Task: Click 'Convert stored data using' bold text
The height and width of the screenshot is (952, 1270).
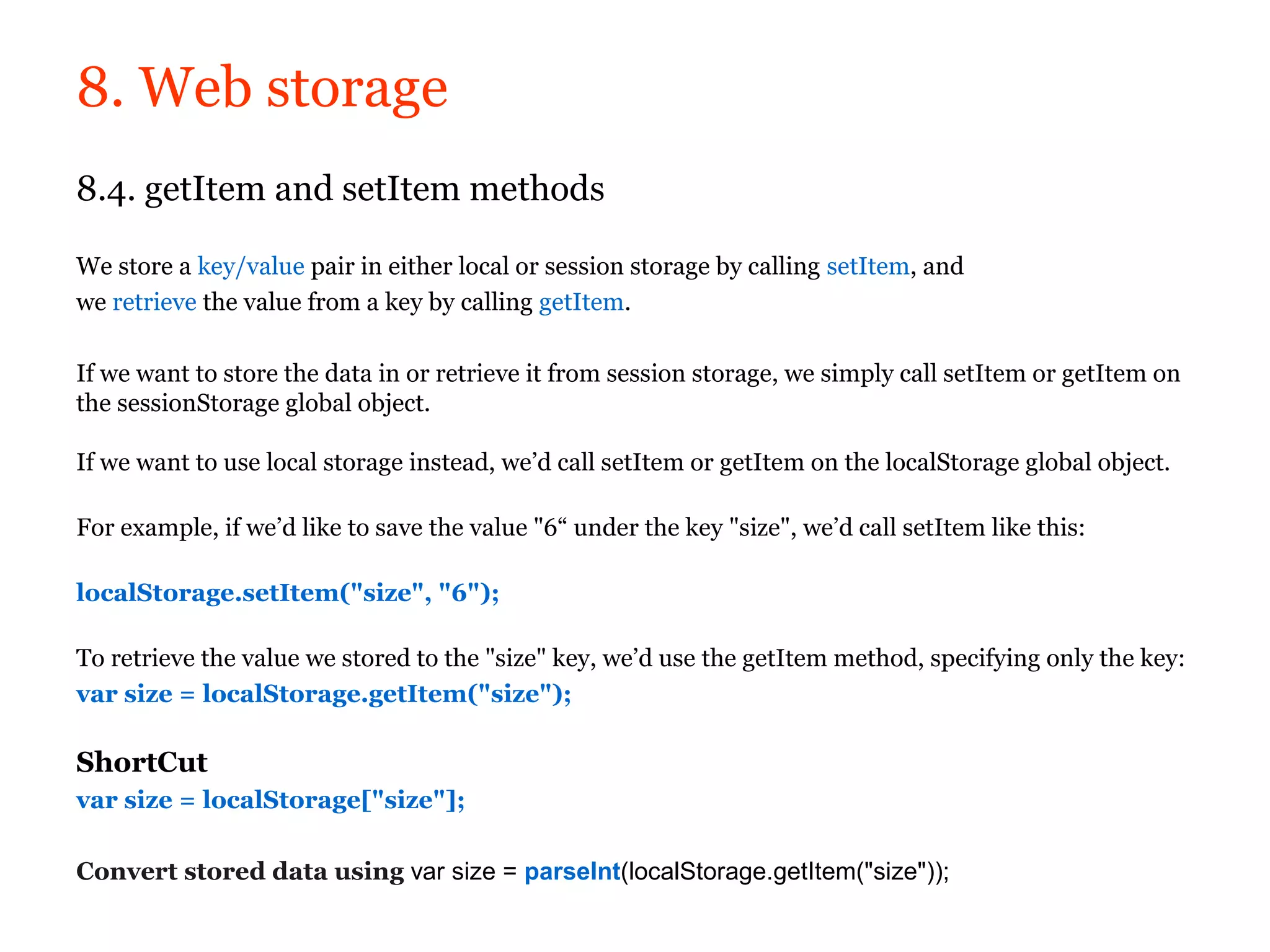Action: (240, 871)
